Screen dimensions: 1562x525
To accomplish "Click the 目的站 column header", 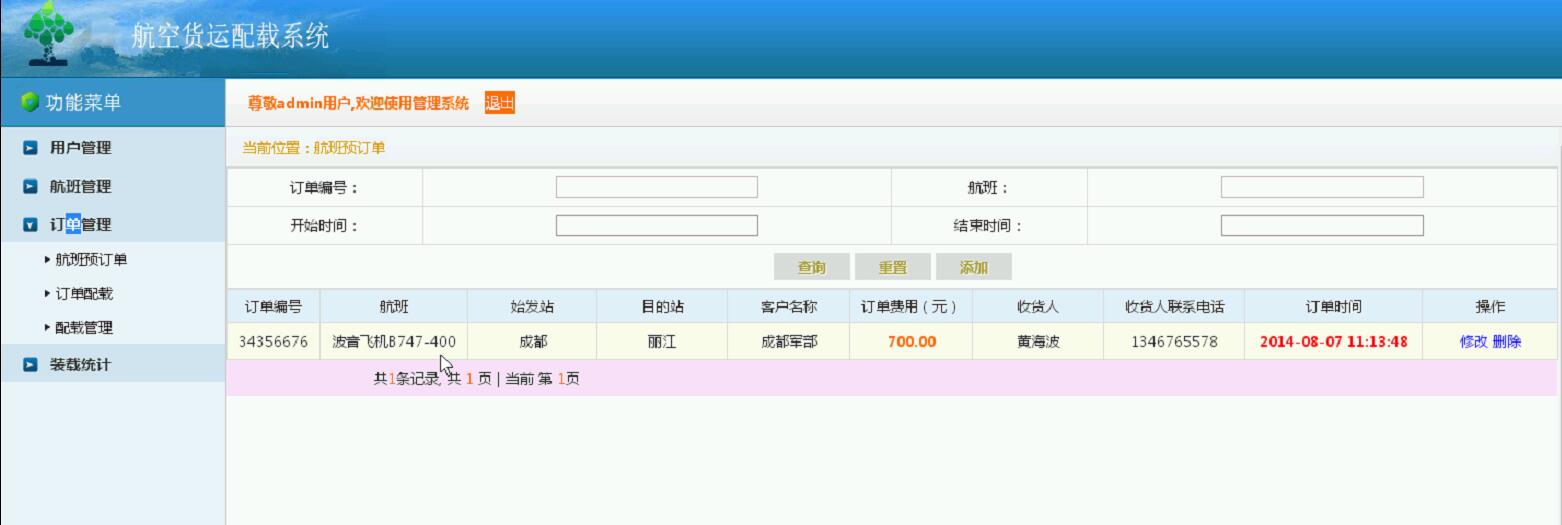I will click(x=662, y=307).
